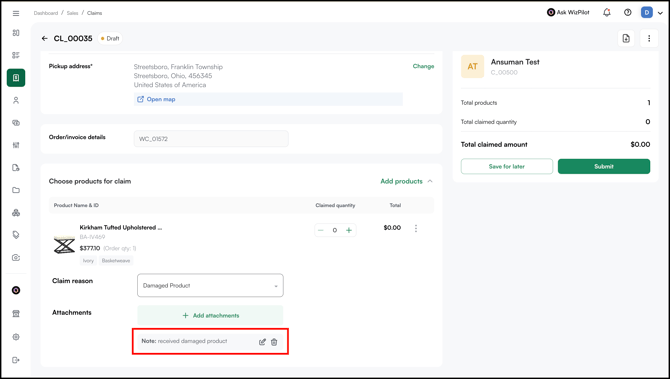Click the Claims breadcrumb

point(94,13)
